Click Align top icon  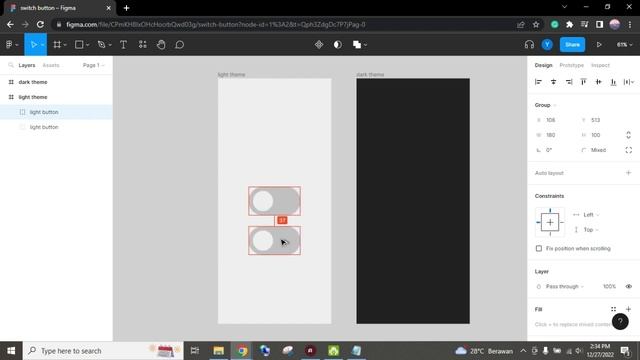coord(584,82)
